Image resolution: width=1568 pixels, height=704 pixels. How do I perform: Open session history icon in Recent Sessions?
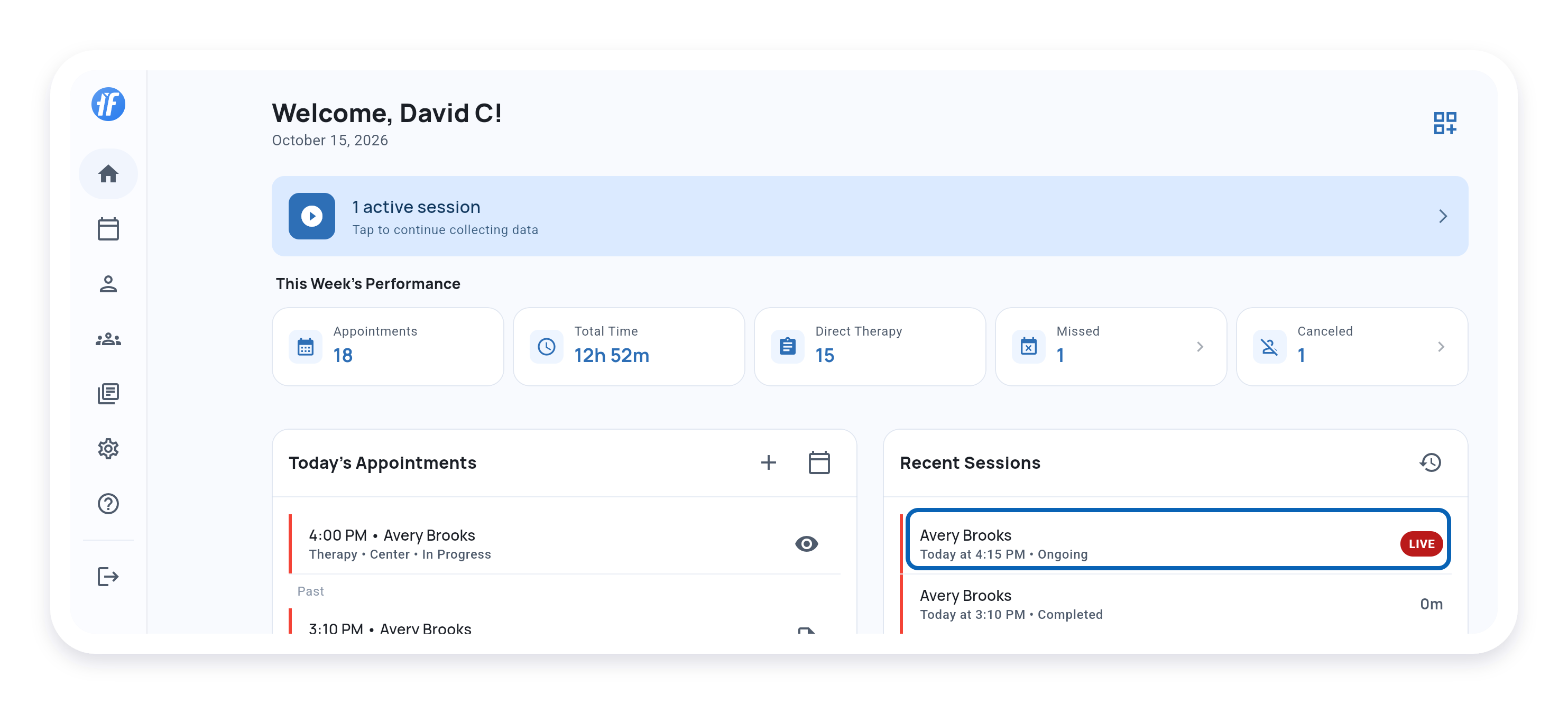click(x=1430, y=462)
